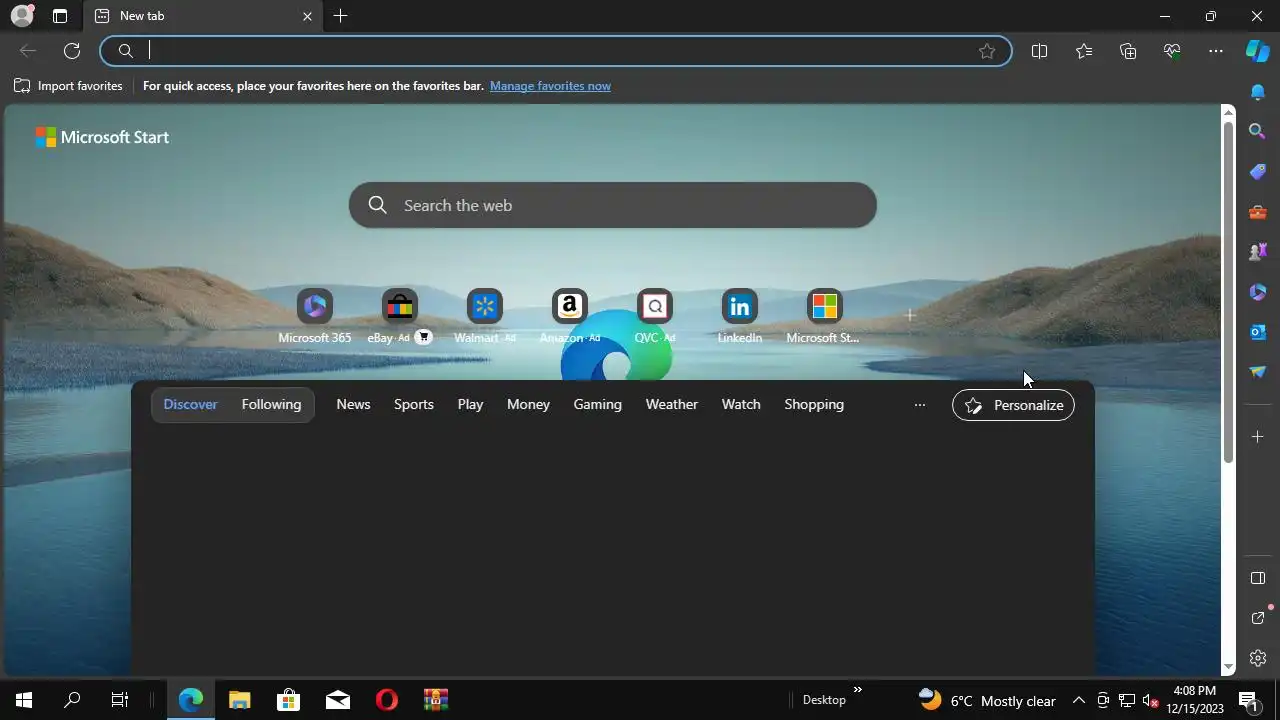Image resolution: width=1280 pixels, height=720 pixels.
Task: Click the Personalize button
Action: (1013, 405)
